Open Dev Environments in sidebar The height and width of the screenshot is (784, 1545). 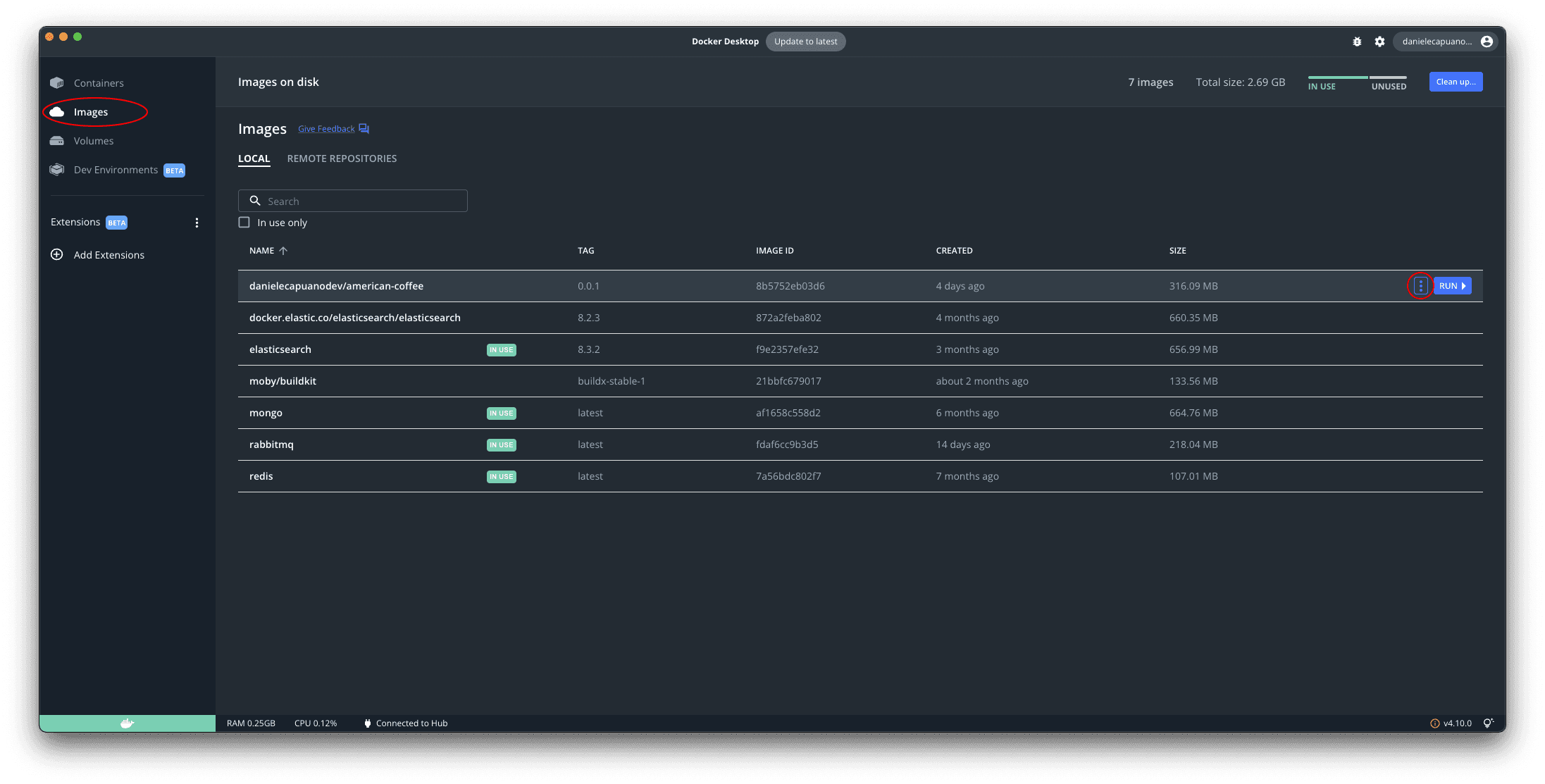tap(115, 169)
